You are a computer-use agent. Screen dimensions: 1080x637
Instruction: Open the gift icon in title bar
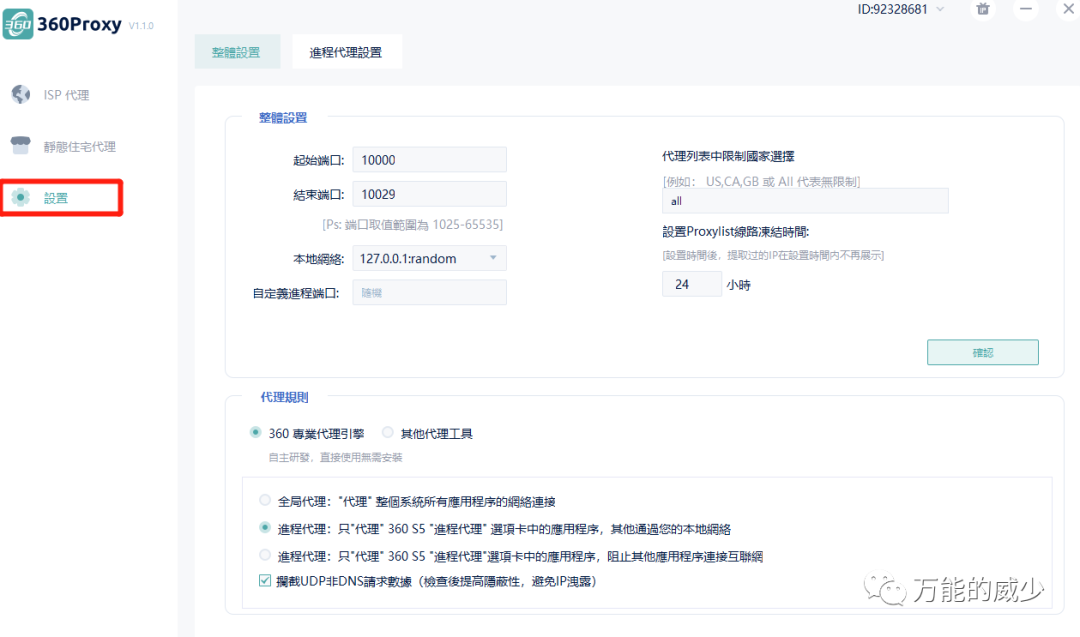pos(983,9)
